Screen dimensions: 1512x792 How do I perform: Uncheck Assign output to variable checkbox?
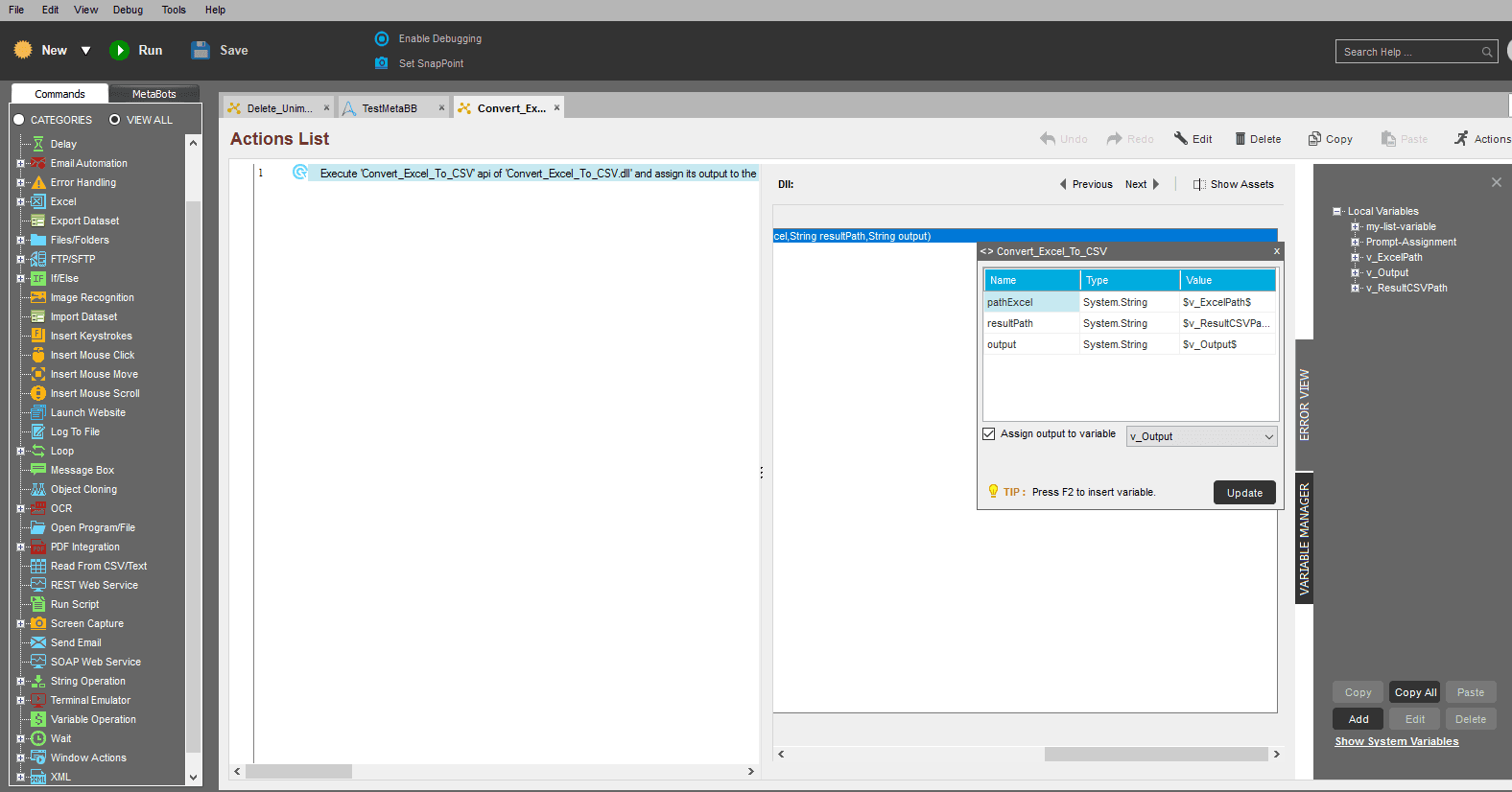click(988, 433)
